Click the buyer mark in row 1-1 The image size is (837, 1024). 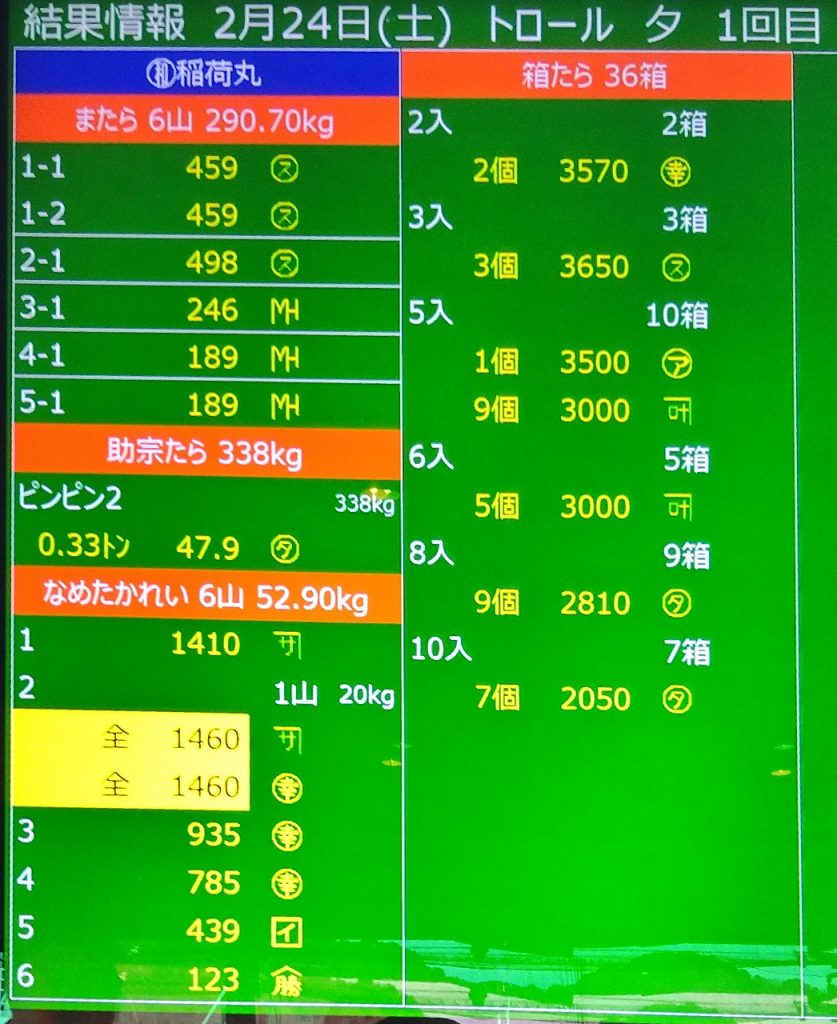pyautogui.click(x=286, y=168)
